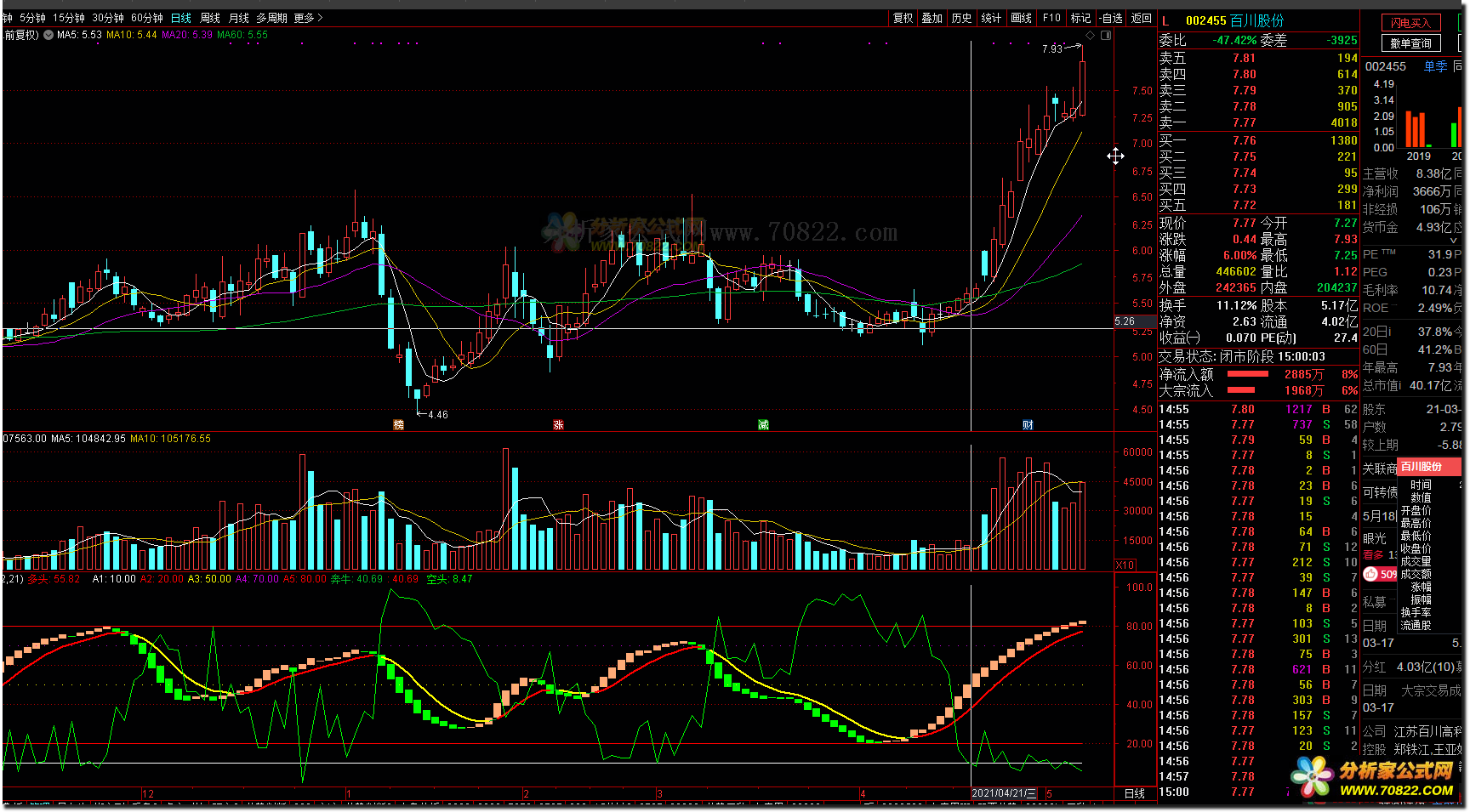Viewport: 1470px width, 812px height.
Task: Click the 卖五 7.81 order row
Action: 1258,58
